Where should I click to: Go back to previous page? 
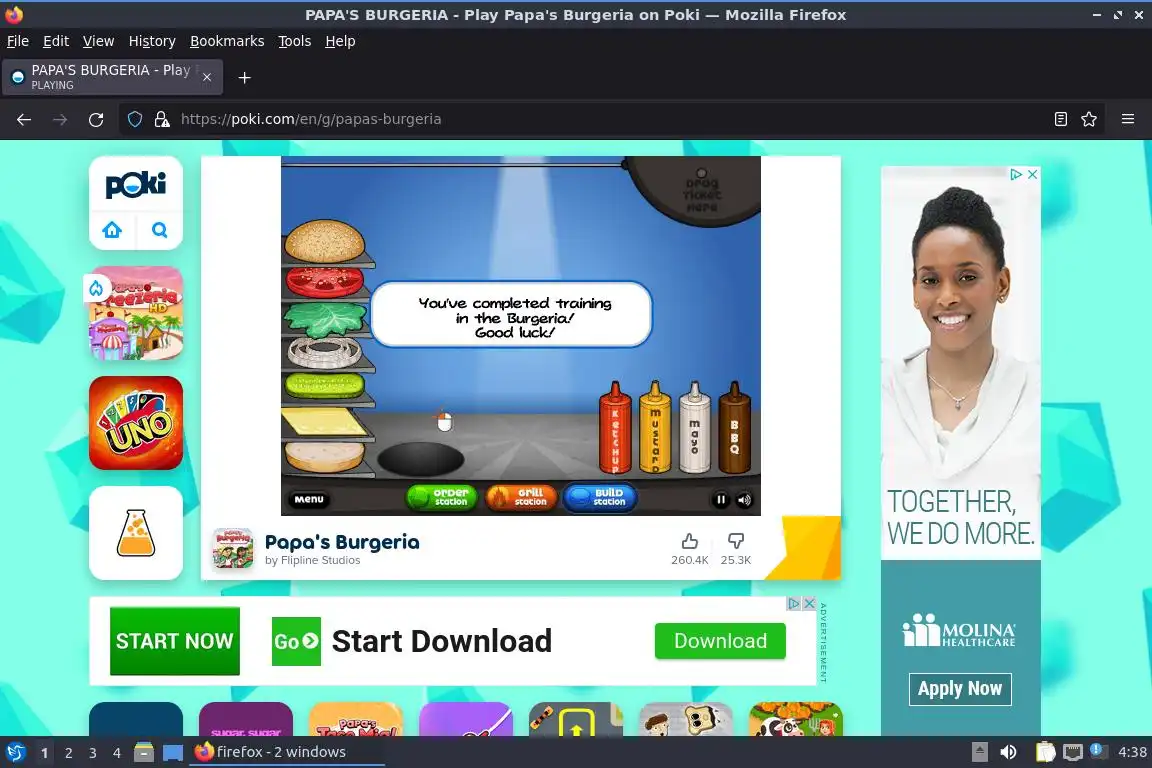(x=24, y=119)
